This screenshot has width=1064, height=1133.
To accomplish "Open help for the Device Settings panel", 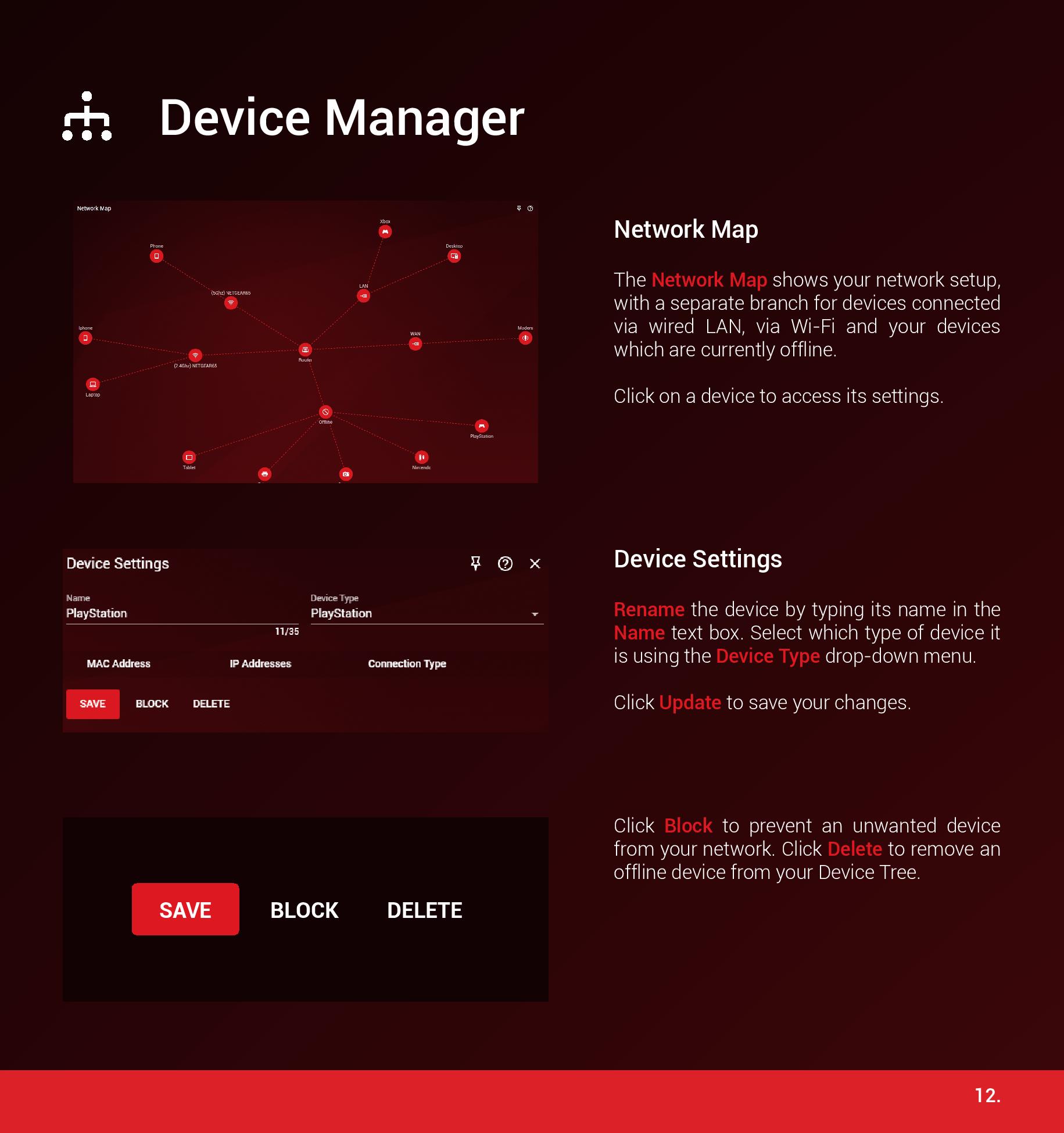I will [x=505, y=563].
